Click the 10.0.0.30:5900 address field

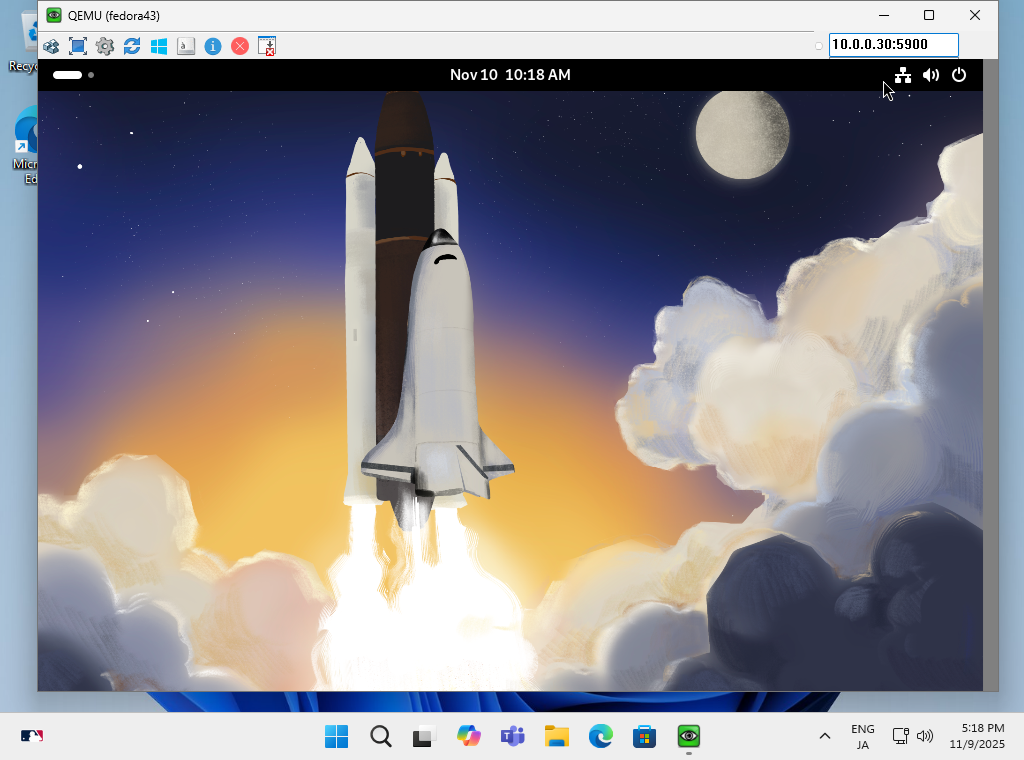pos(893,45)
